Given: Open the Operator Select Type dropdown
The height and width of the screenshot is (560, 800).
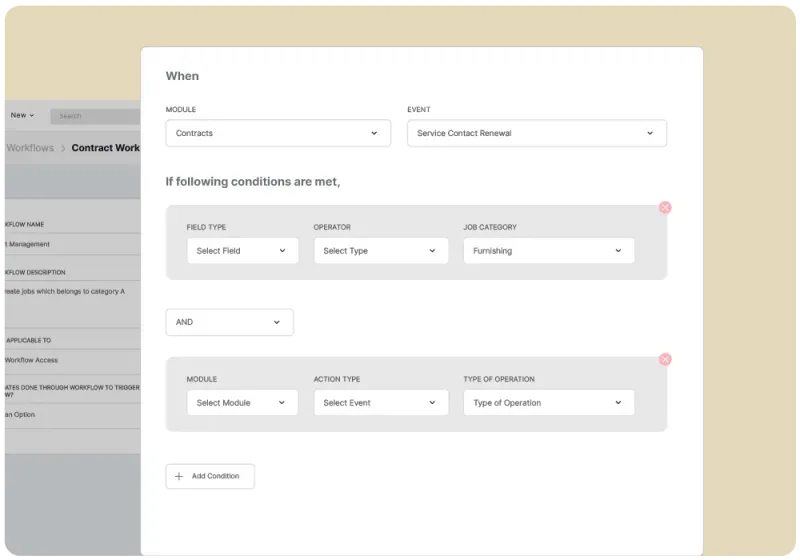Looking at the screenshot, I should pyautogui.click(x=380, y=251).
